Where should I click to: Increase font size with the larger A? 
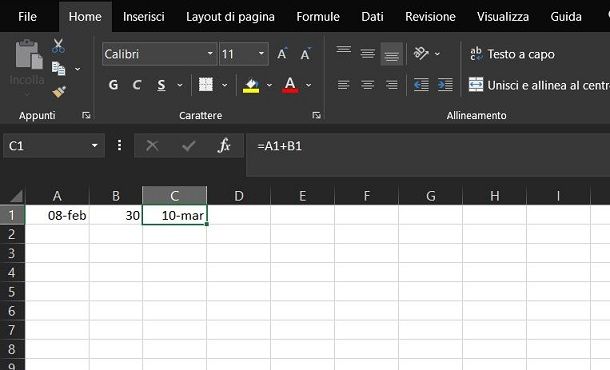click(282, 54)
